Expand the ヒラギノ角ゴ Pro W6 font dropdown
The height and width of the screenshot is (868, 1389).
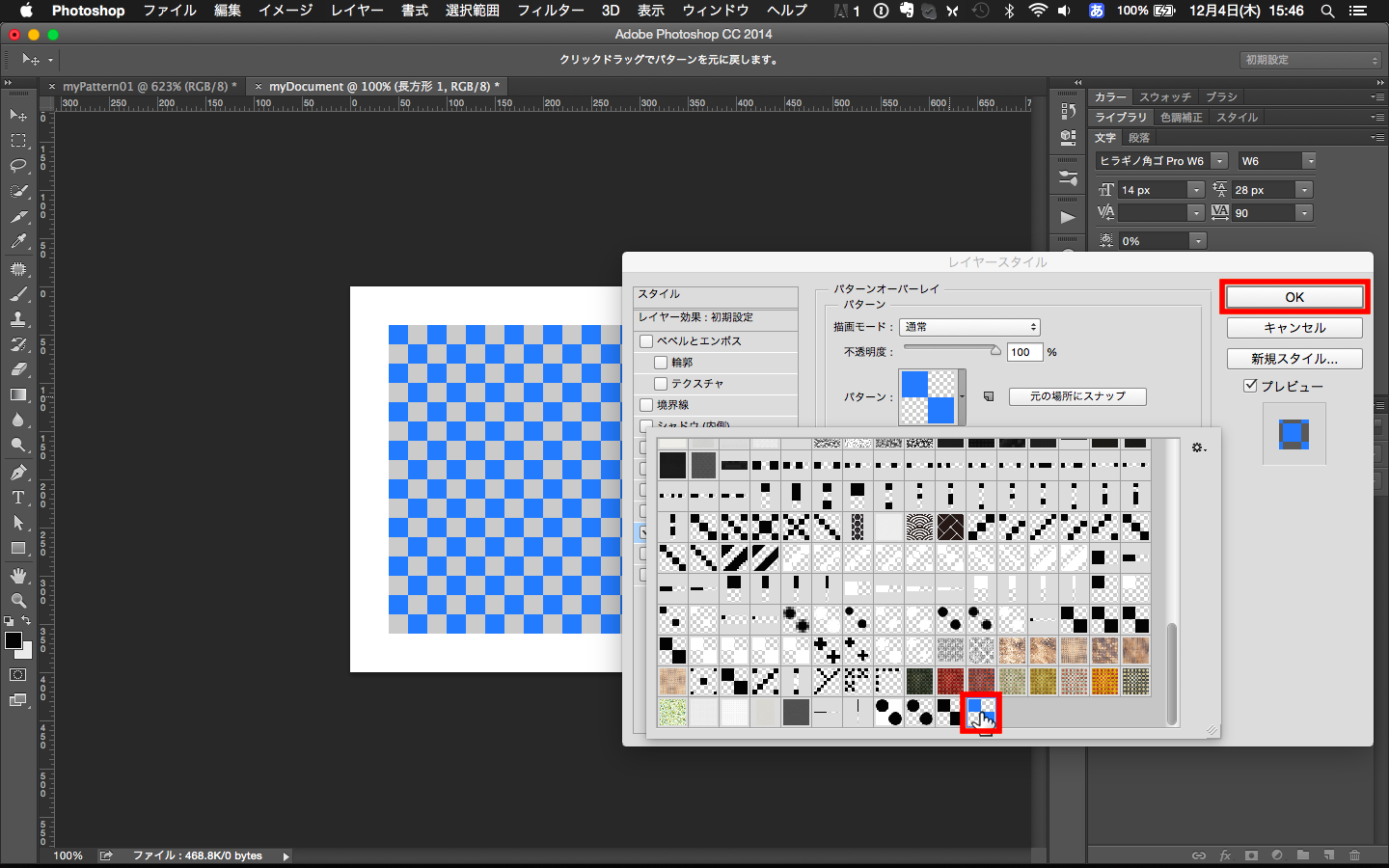tap(1217, 160)
